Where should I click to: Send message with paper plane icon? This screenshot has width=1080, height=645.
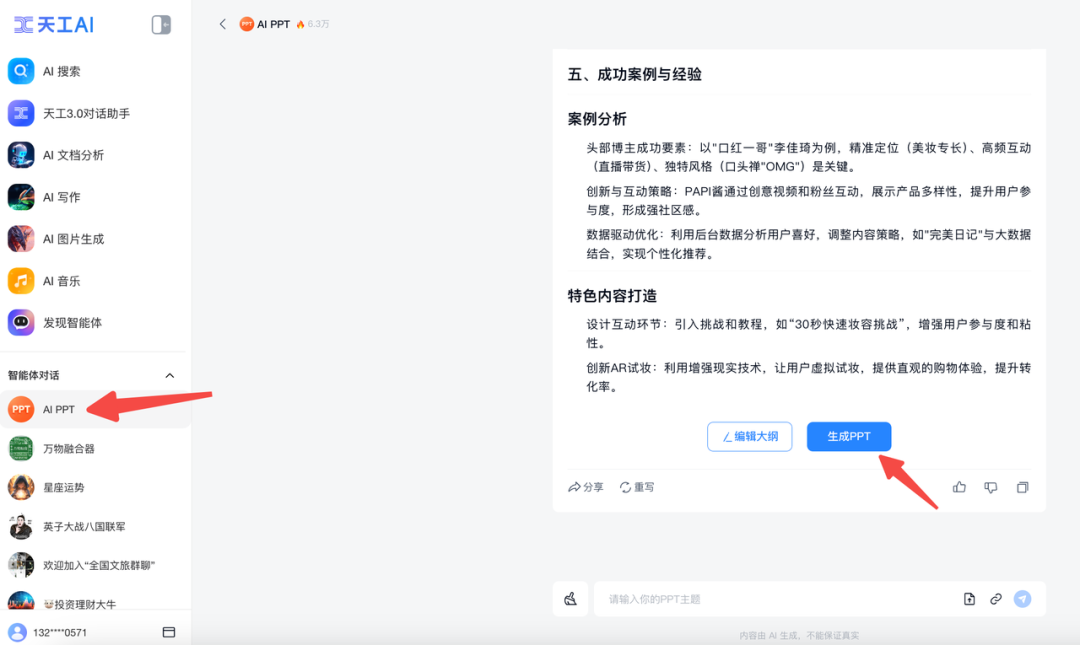[1023, 599]
